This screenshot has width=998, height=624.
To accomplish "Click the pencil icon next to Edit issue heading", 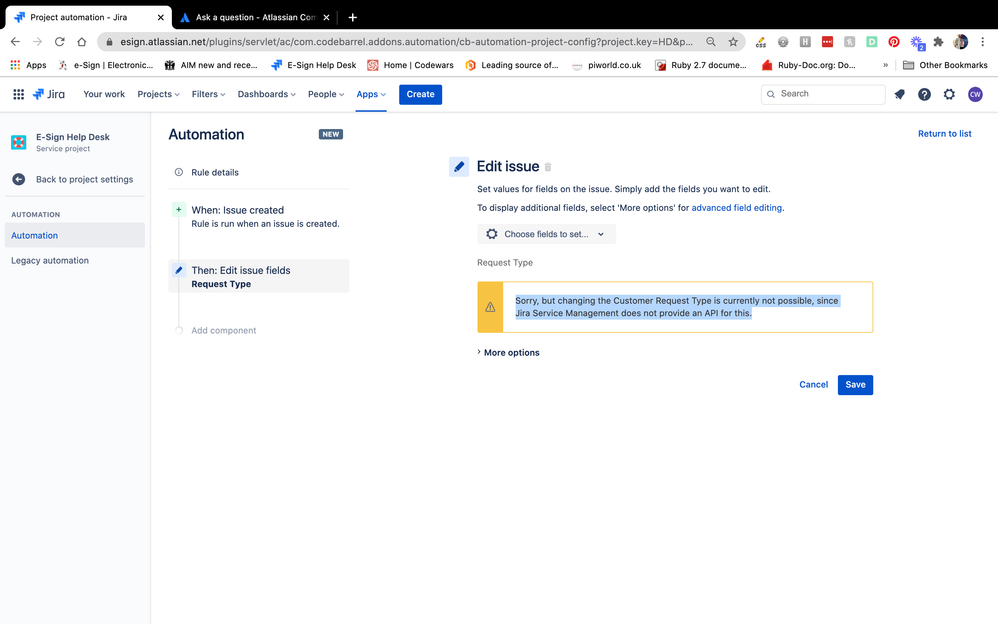I will (x=459, y=167).
